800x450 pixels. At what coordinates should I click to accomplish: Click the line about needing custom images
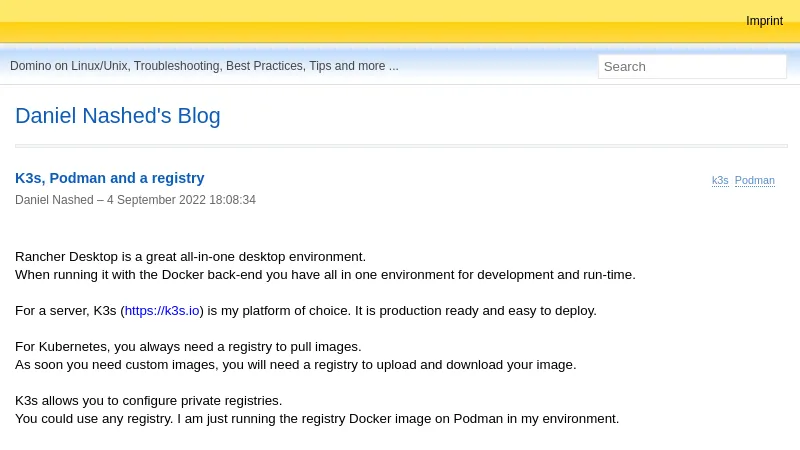coord(295,365)
